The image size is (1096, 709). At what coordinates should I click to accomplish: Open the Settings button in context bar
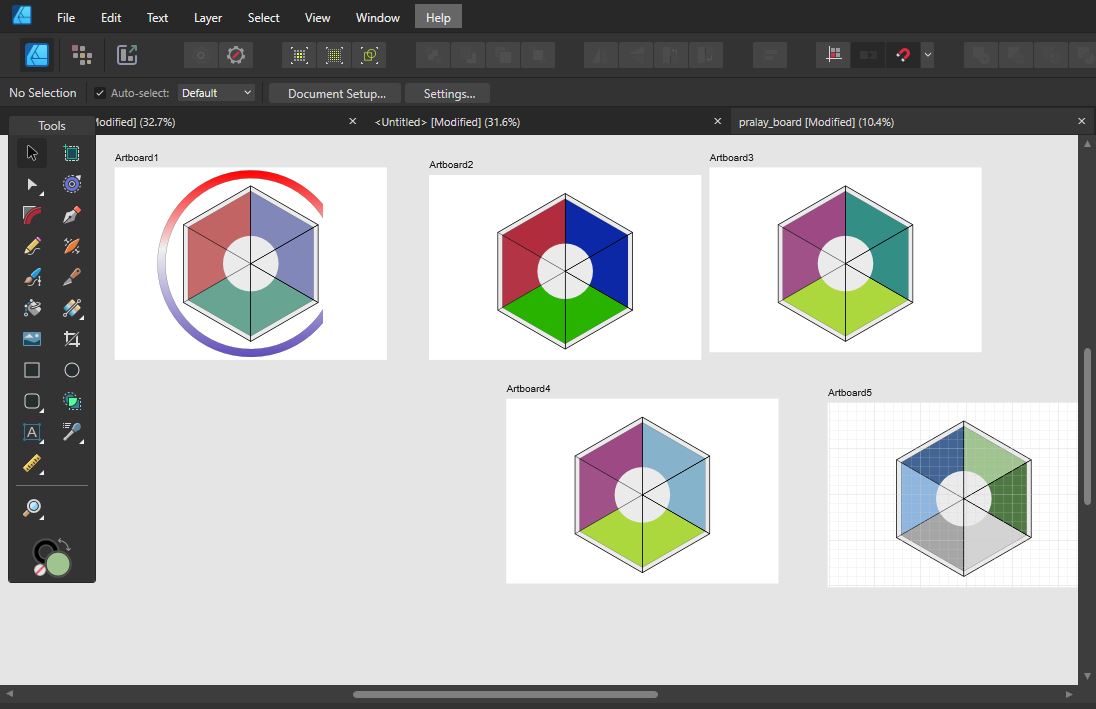448,93
